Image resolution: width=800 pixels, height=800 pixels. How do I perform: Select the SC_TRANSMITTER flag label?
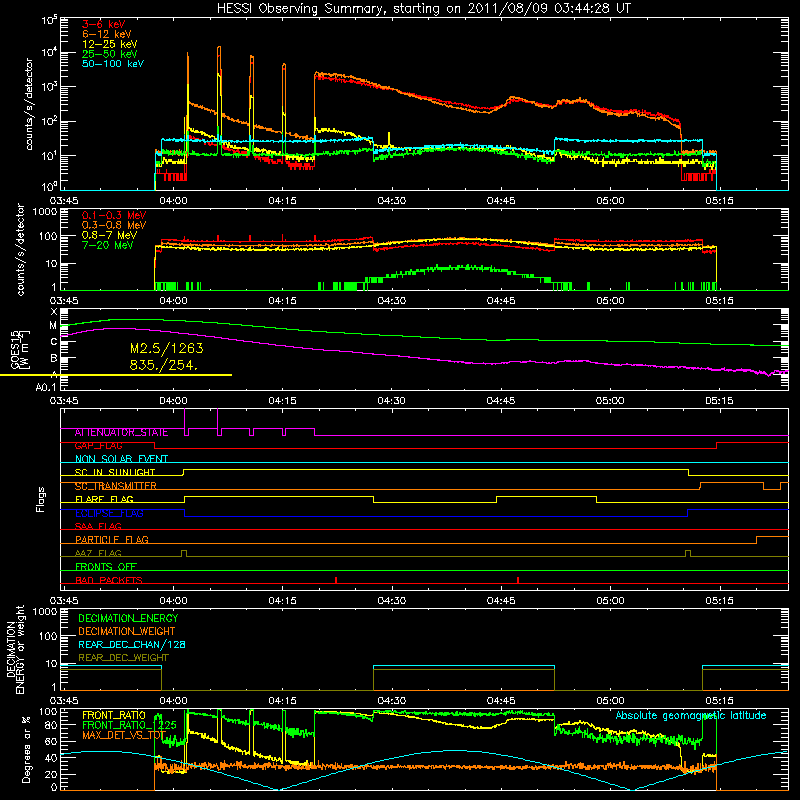[116, 486]
